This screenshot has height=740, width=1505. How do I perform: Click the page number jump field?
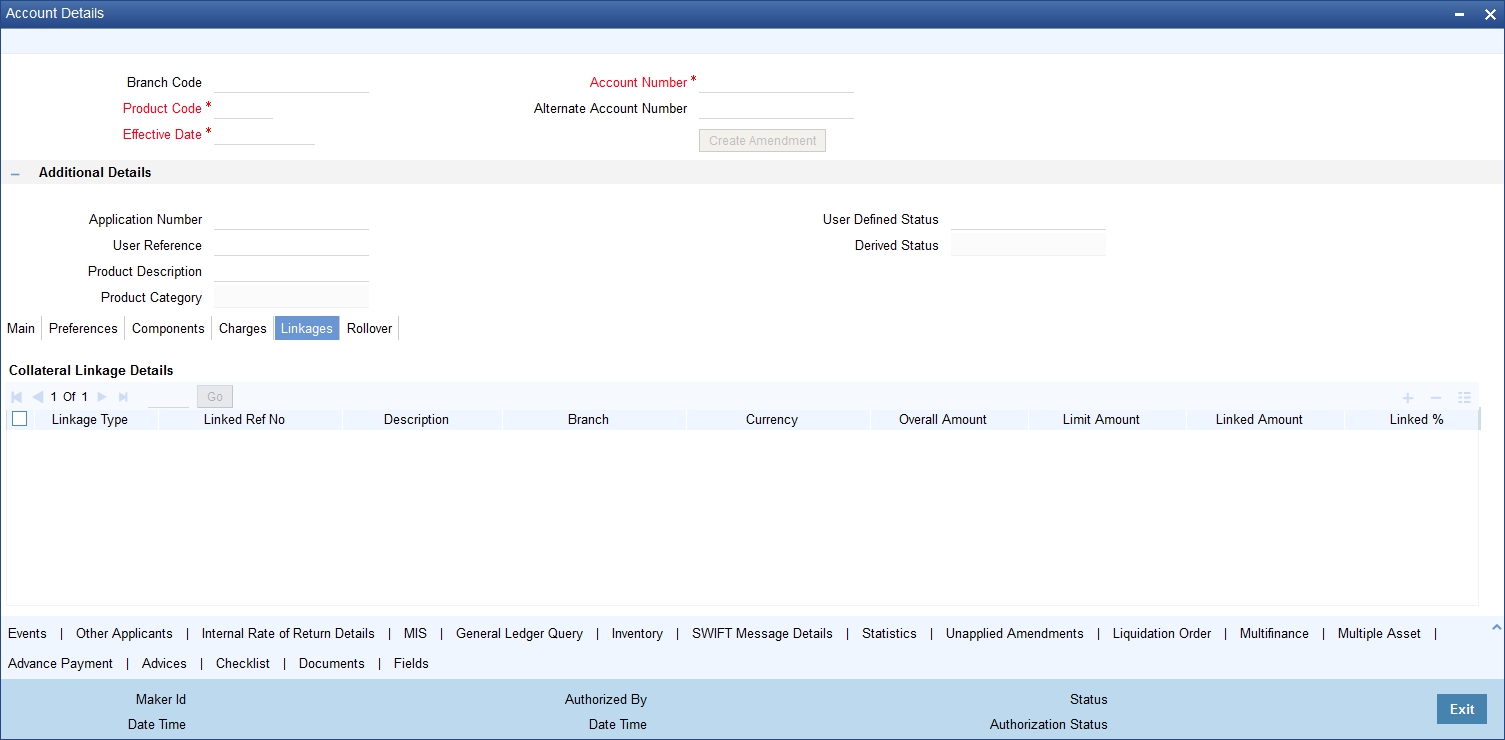(x=168, y=397)
